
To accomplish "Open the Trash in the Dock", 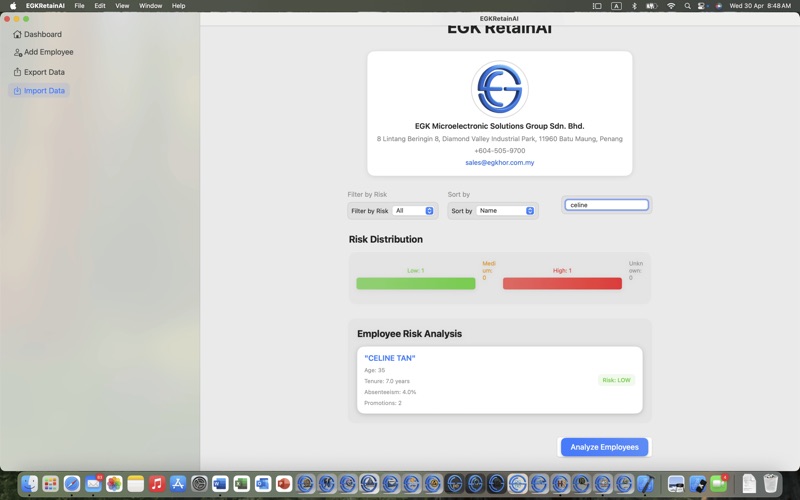I will click(x=770, y=483).
